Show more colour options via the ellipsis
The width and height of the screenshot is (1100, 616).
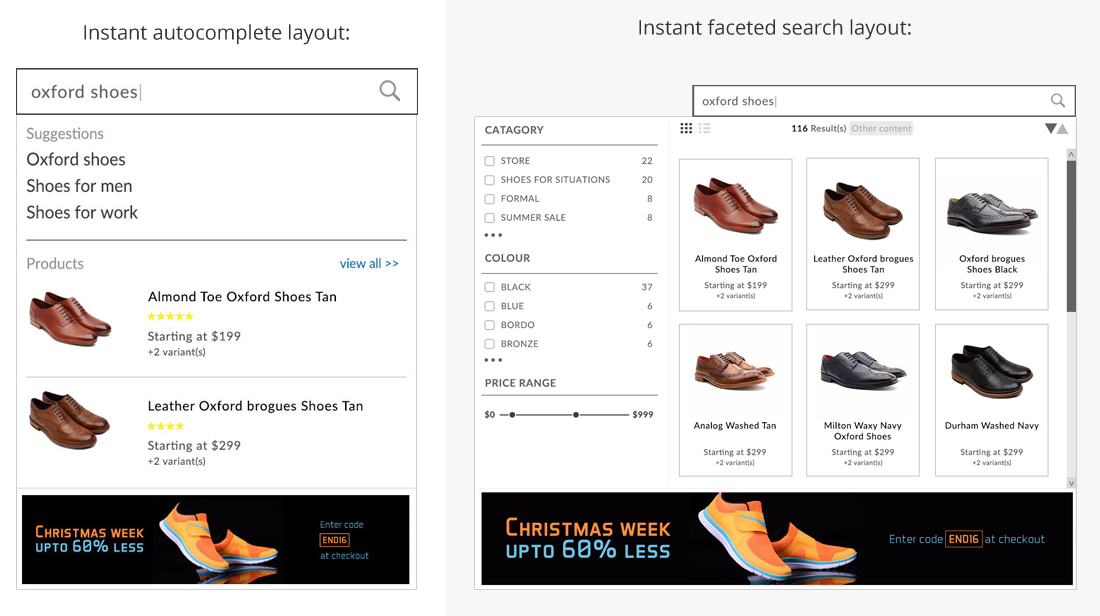pos(493,360)
